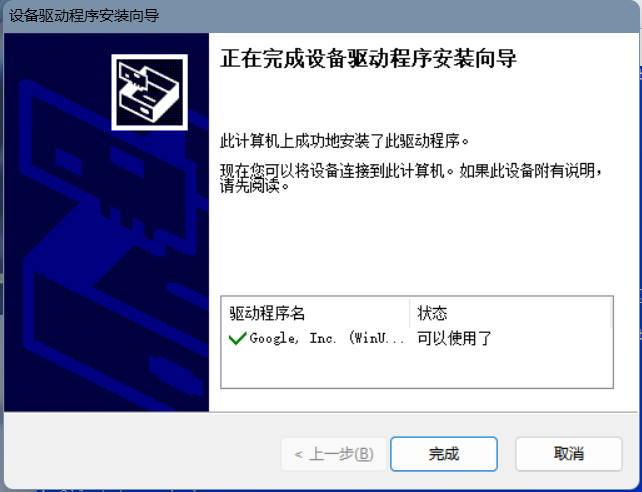This screenshot has width=642, height=492.
Task: Click 完成 to finish the wizard
Action: [444, 454]
